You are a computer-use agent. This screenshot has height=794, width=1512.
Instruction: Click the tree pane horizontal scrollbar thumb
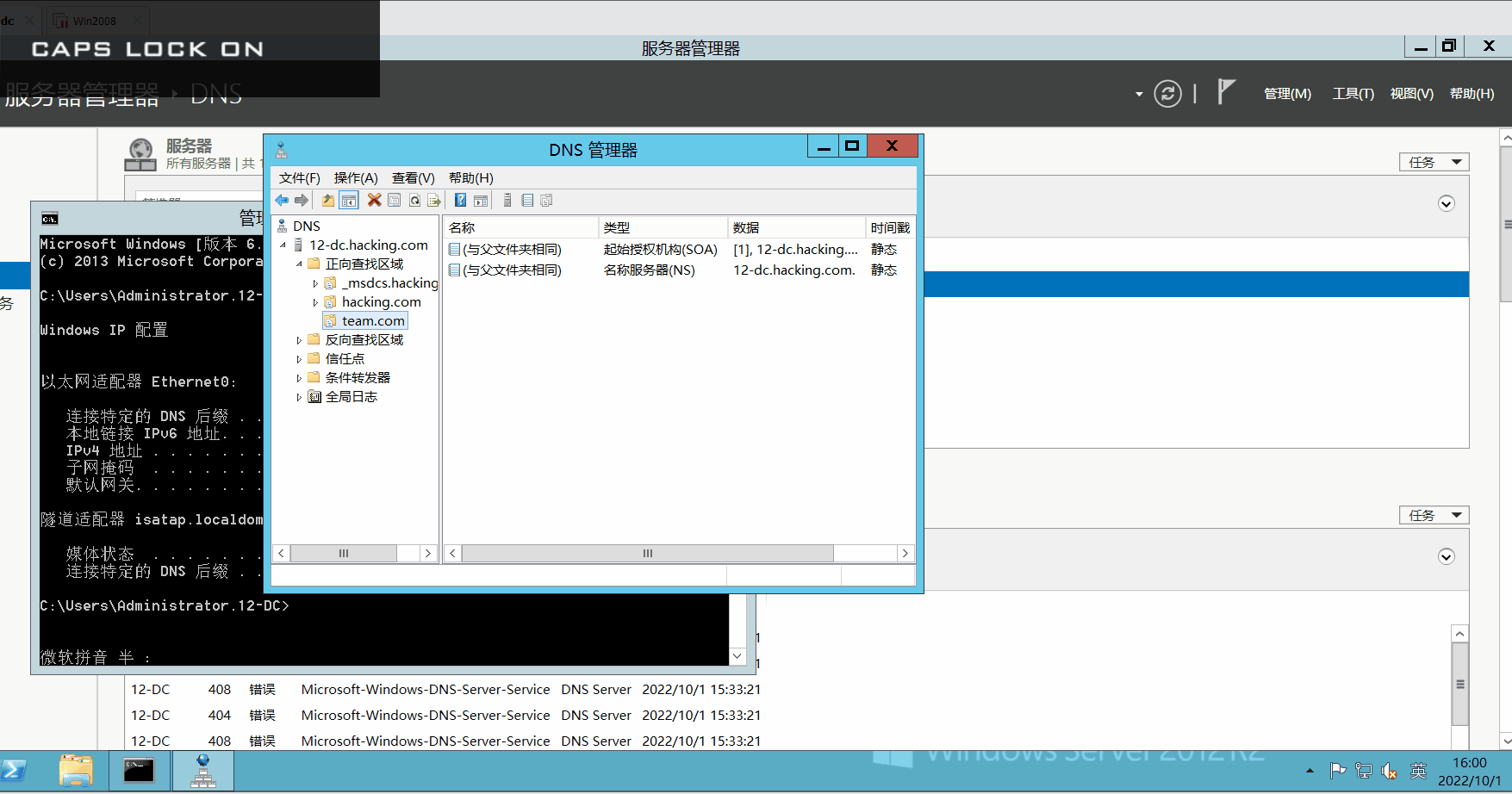tap(344, 554)
